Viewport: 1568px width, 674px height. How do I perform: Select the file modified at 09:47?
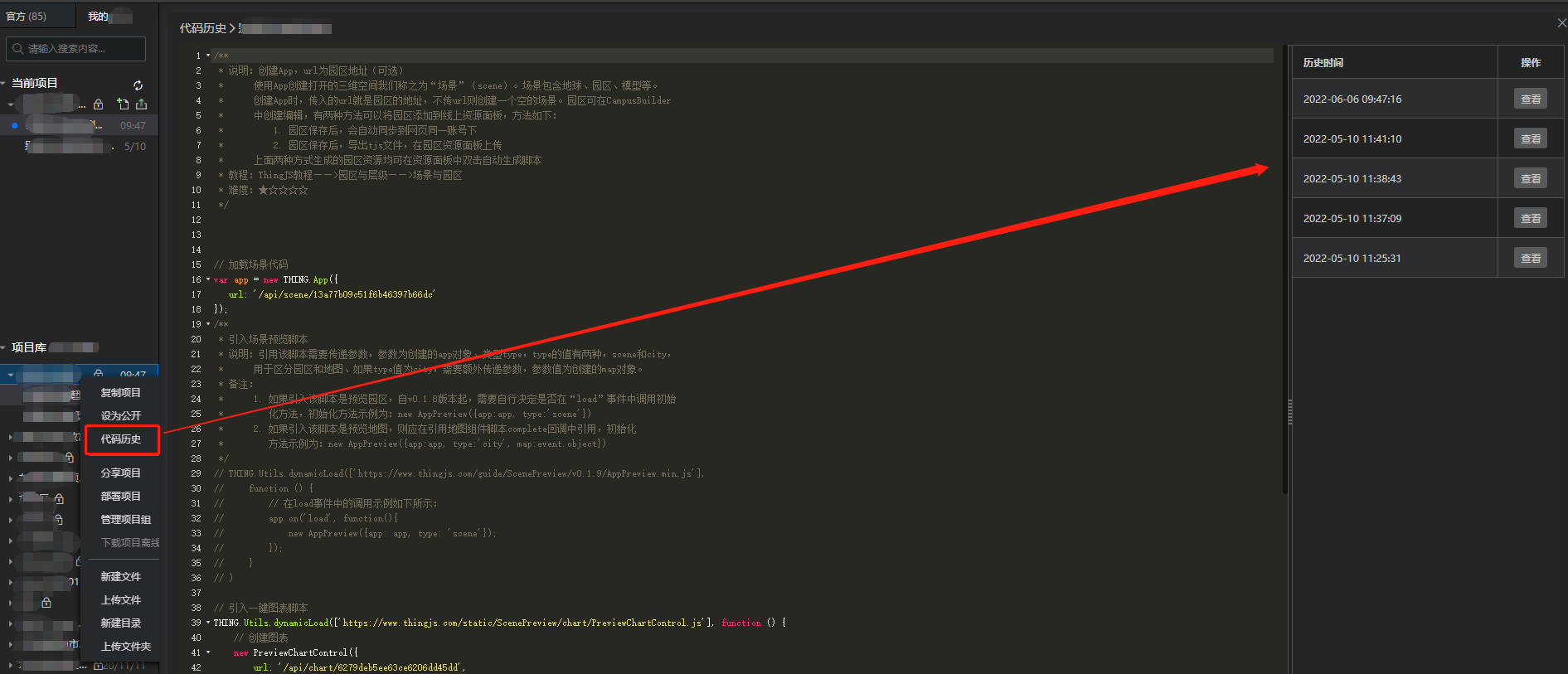[79, 126]
